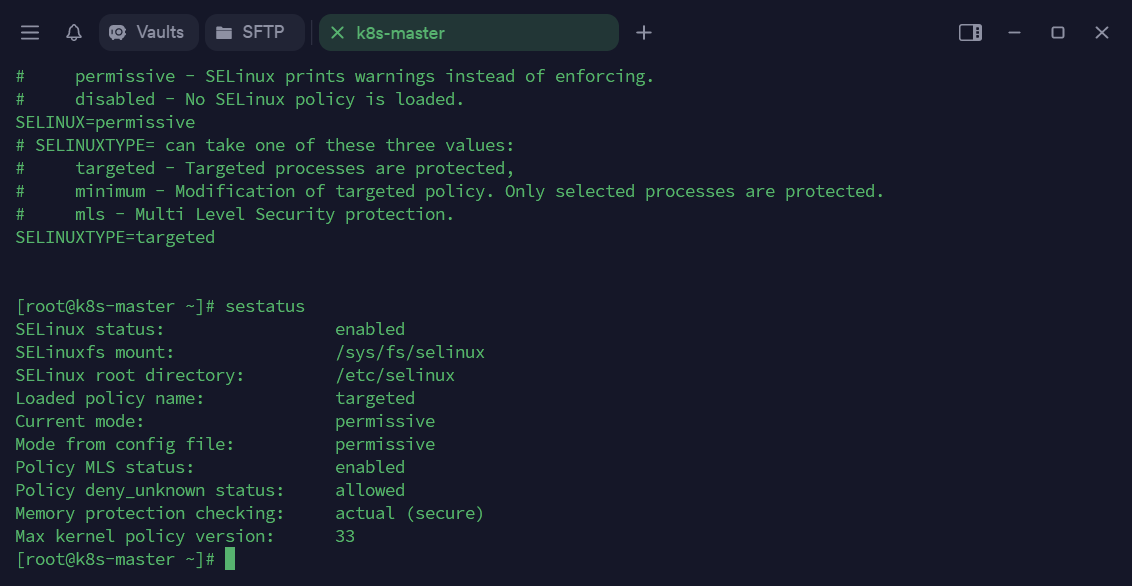Click the SFTP folder icon
This screenshot has height=586, width=1132.
224,33
